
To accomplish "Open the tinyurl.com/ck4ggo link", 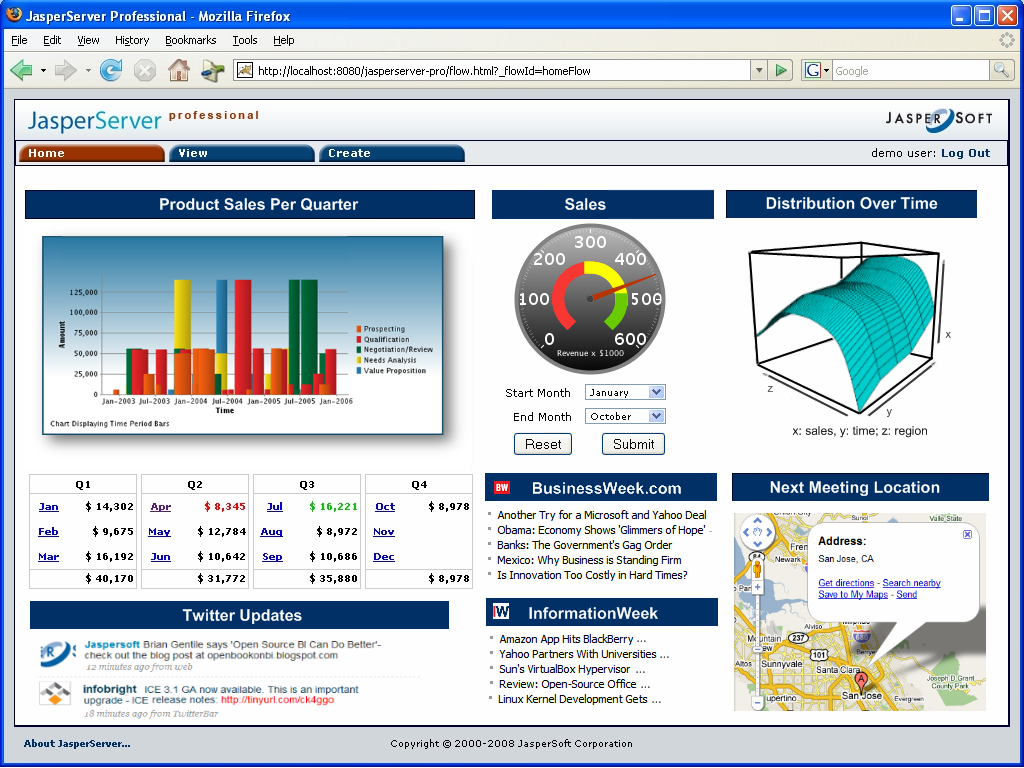I will click(x=278, y=699).
